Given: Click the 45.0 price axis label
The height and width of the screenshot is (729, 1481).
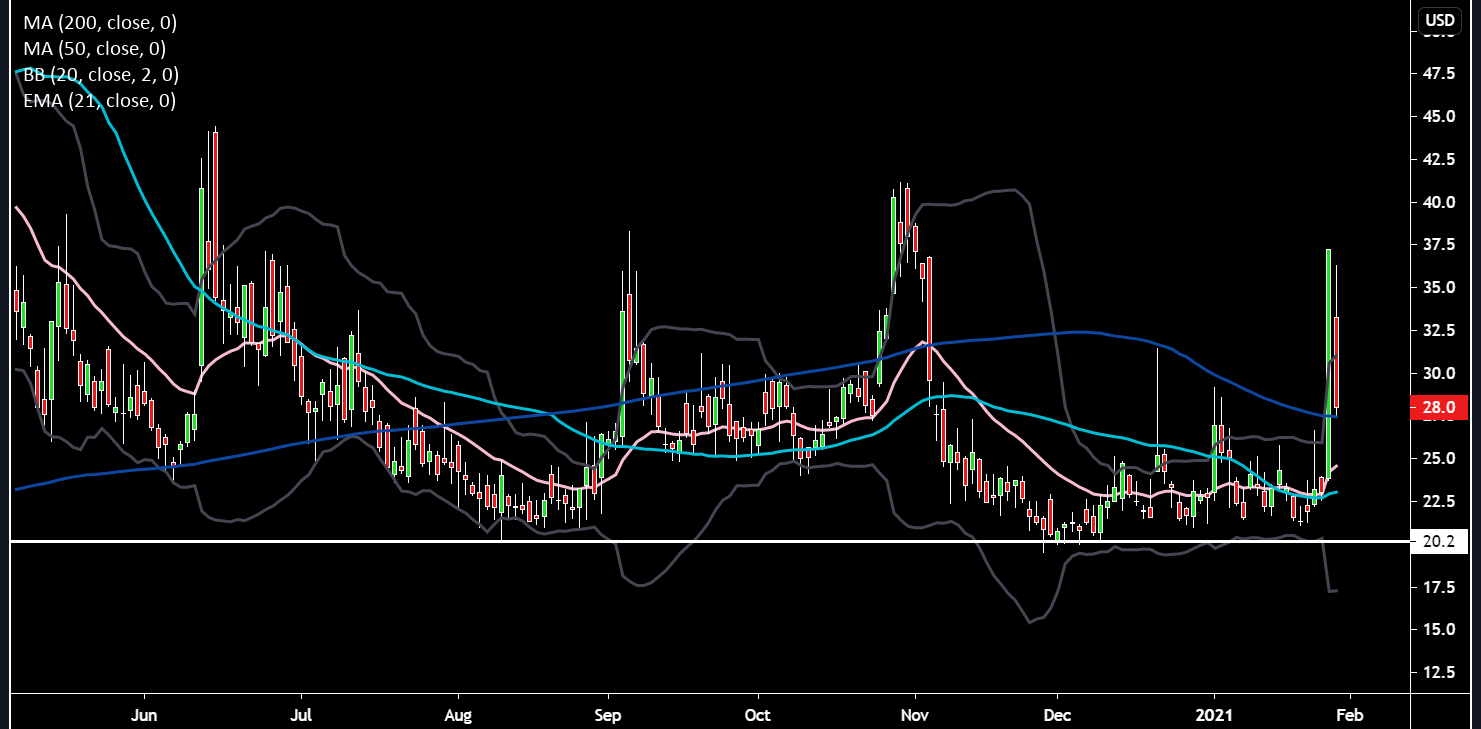Looking at the screenshot, I should tap(1440, 116).
